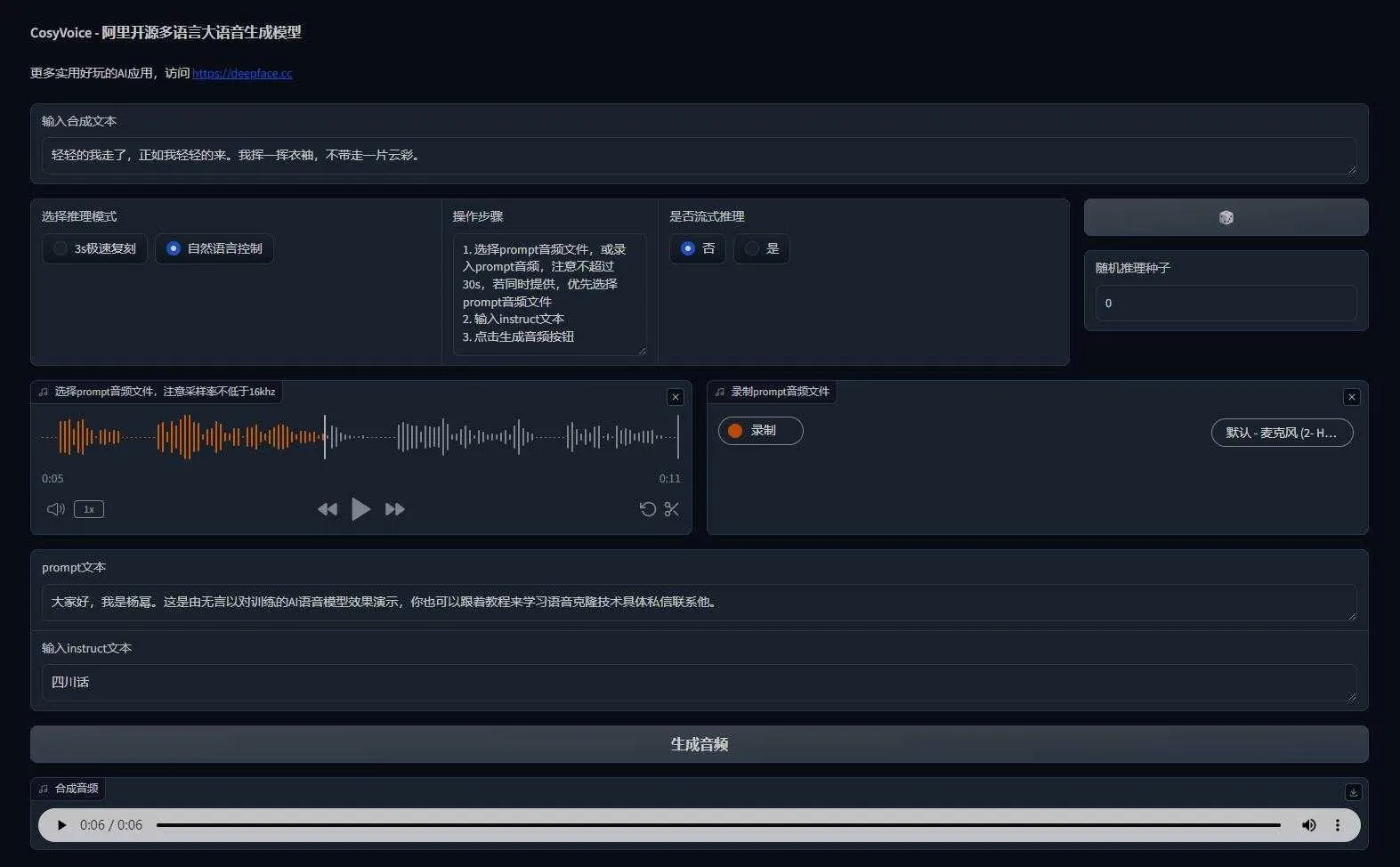This screenshot has height=867, width=1400.
Task: Click the 0:11 waveform duration label
Action: 669,479
